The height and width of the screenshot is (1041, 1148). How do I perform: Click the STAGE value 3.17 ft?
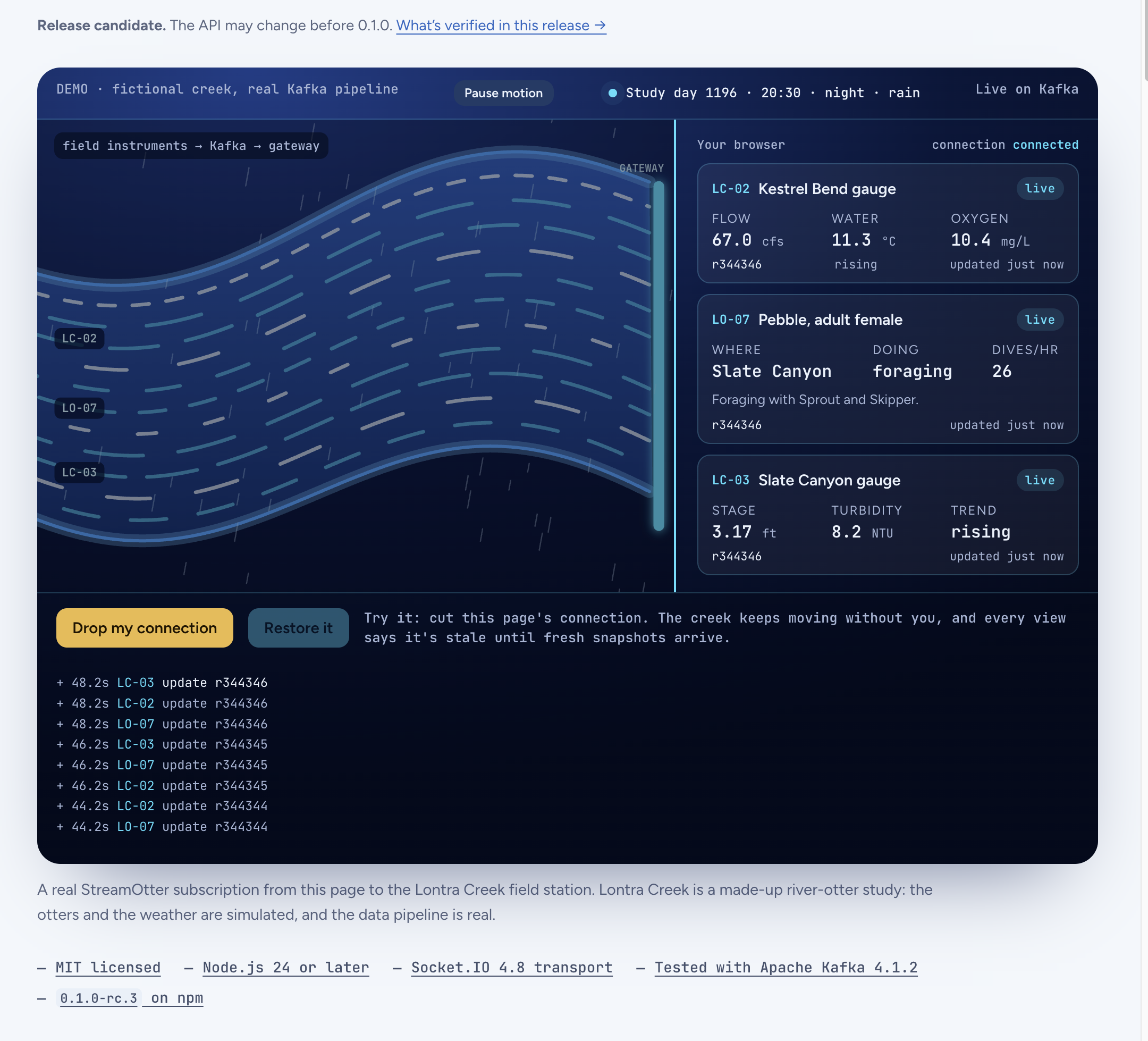(x=744, y=532)
